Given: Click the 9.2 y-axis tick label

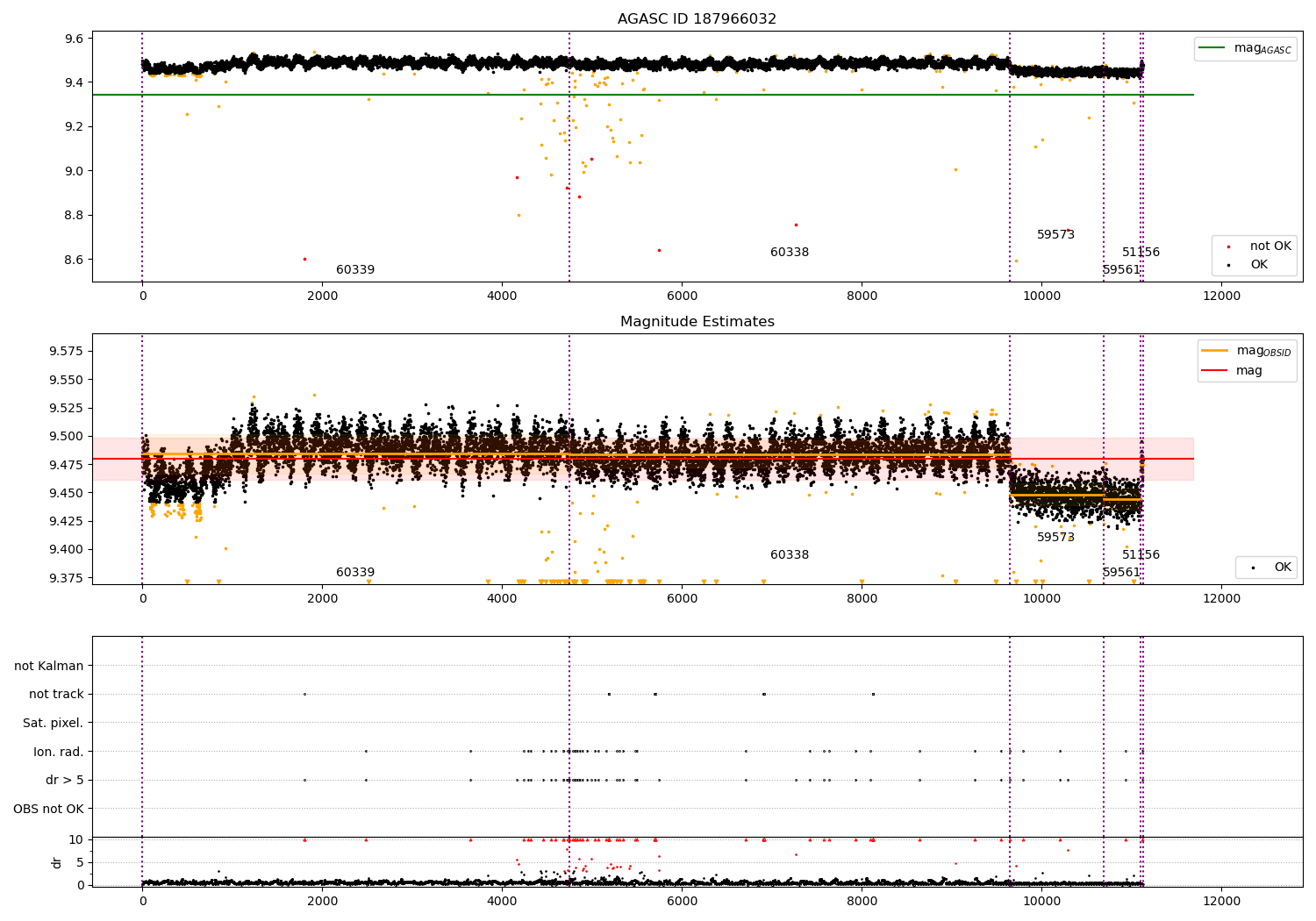Looking at the screenshot, I should [x=73, y=126].
